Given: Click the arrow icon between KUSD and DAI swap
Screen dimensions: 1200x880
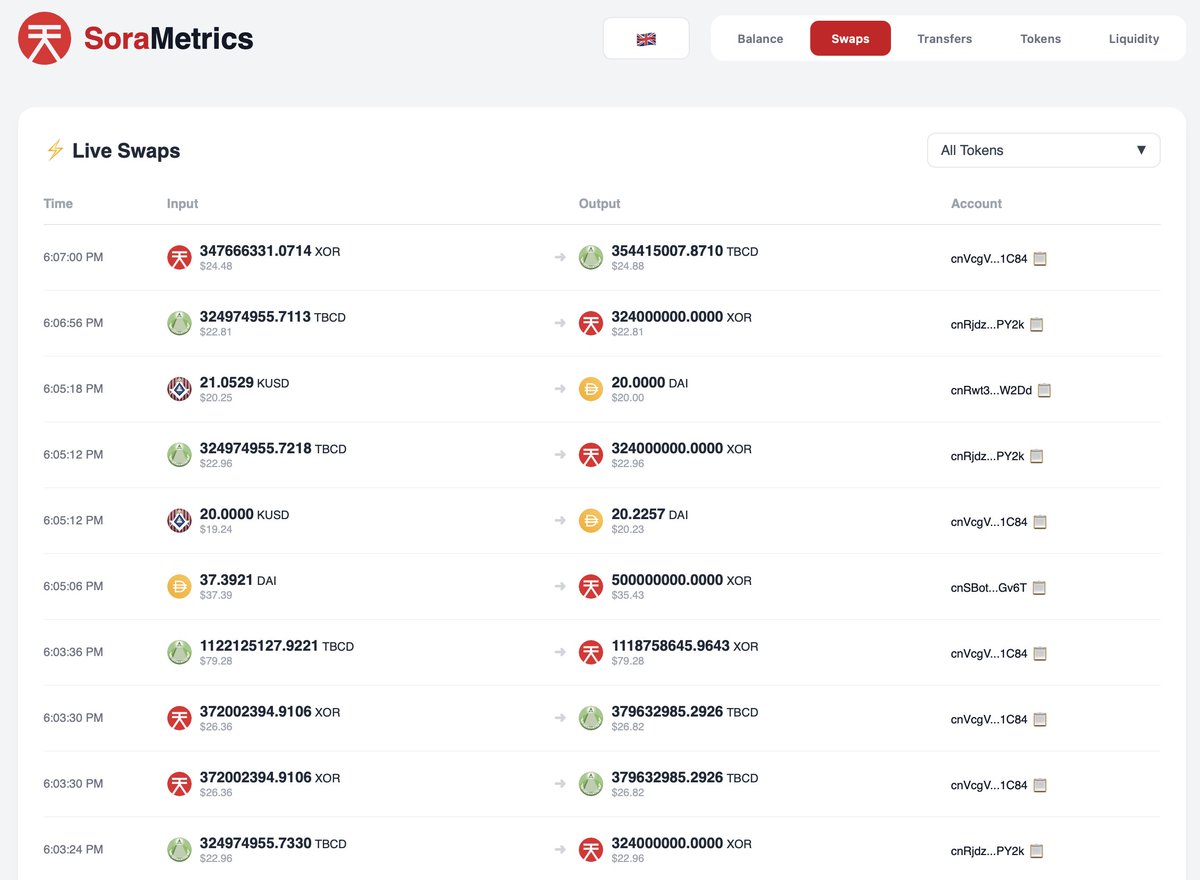Looking at the screenshot, I should pyautogui.click(x=560, y=390).
